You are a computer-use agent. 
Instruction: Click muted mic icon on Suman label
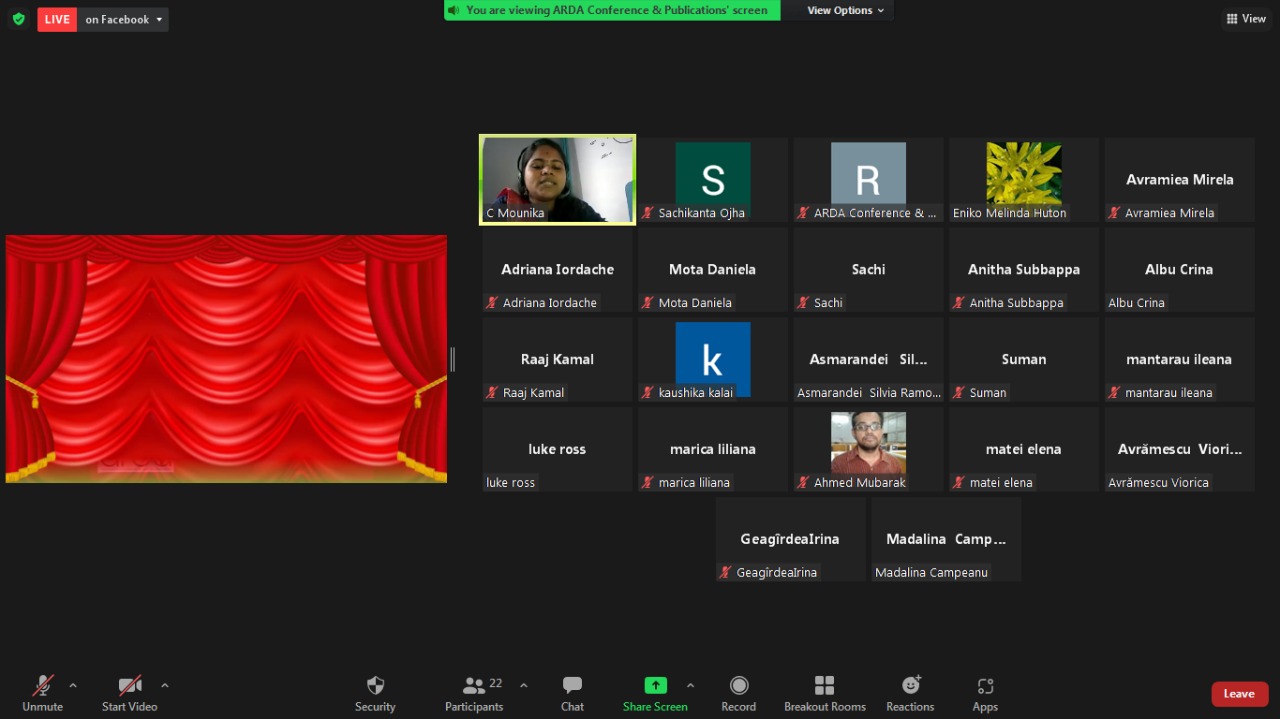[x=959, y=393]
